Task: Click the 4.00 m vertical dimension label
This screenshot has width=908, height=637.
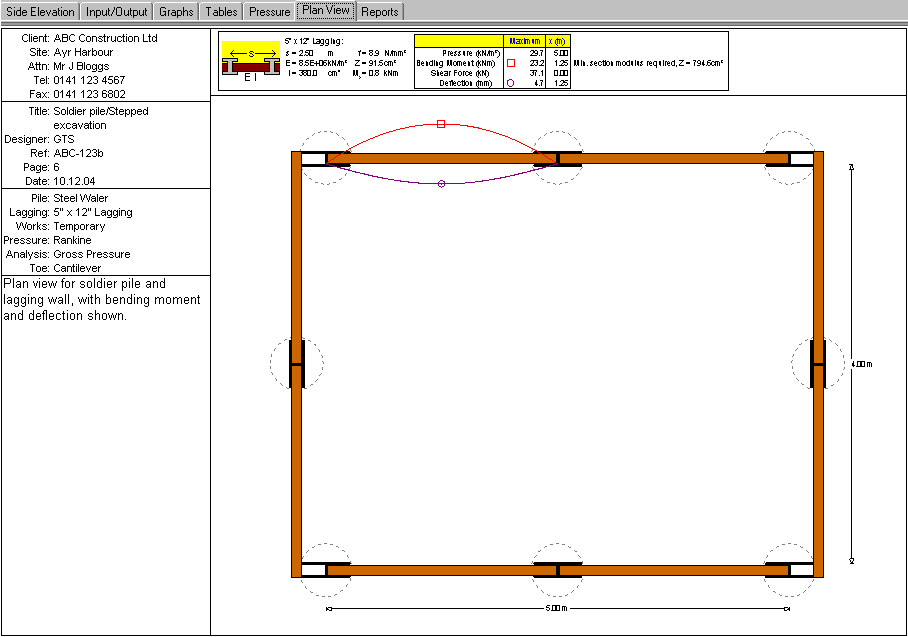Action: 862,364
